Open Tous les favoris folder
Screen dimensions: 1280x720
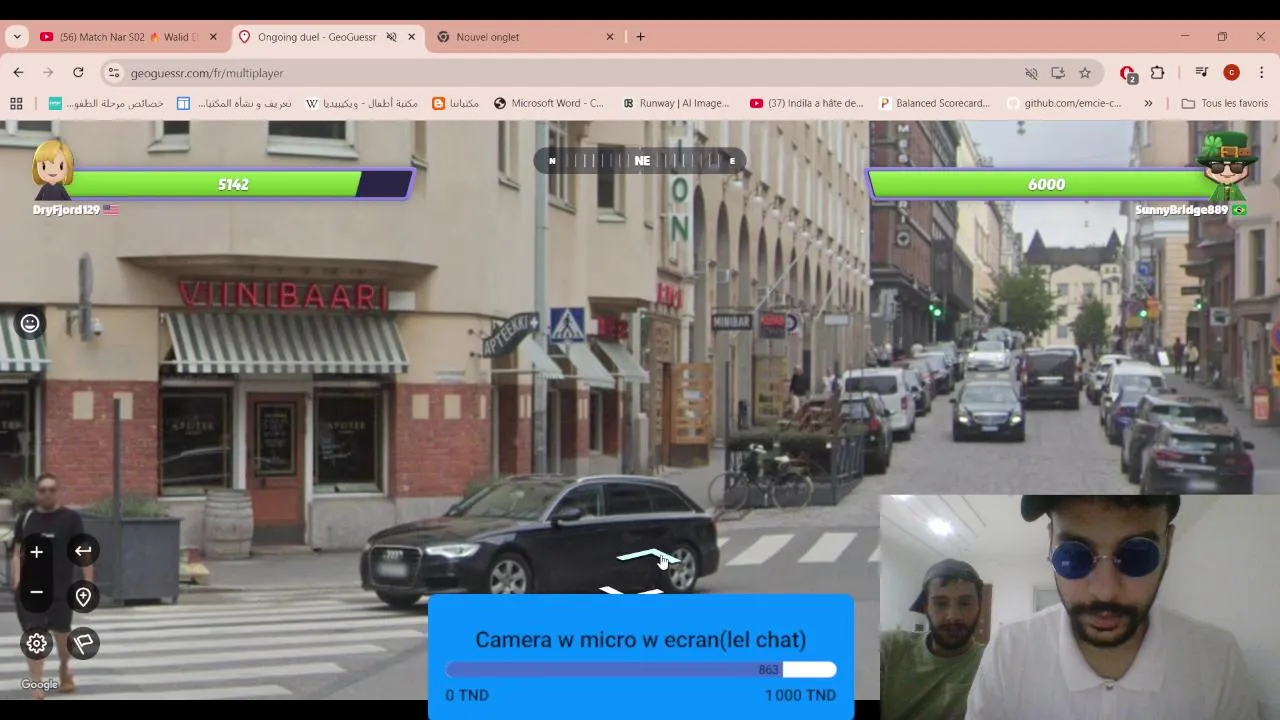tap(1224, 103)
